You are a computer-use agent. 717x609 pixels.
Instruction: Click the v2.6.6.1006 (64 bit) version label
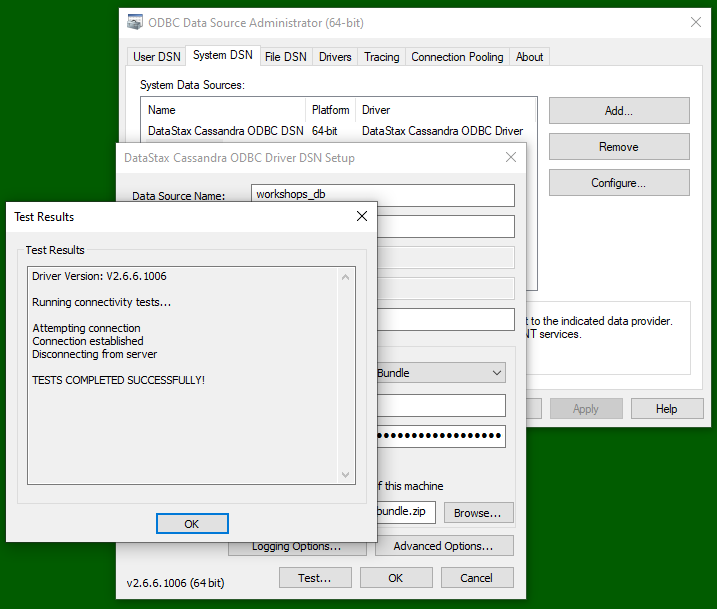(176, 583)
